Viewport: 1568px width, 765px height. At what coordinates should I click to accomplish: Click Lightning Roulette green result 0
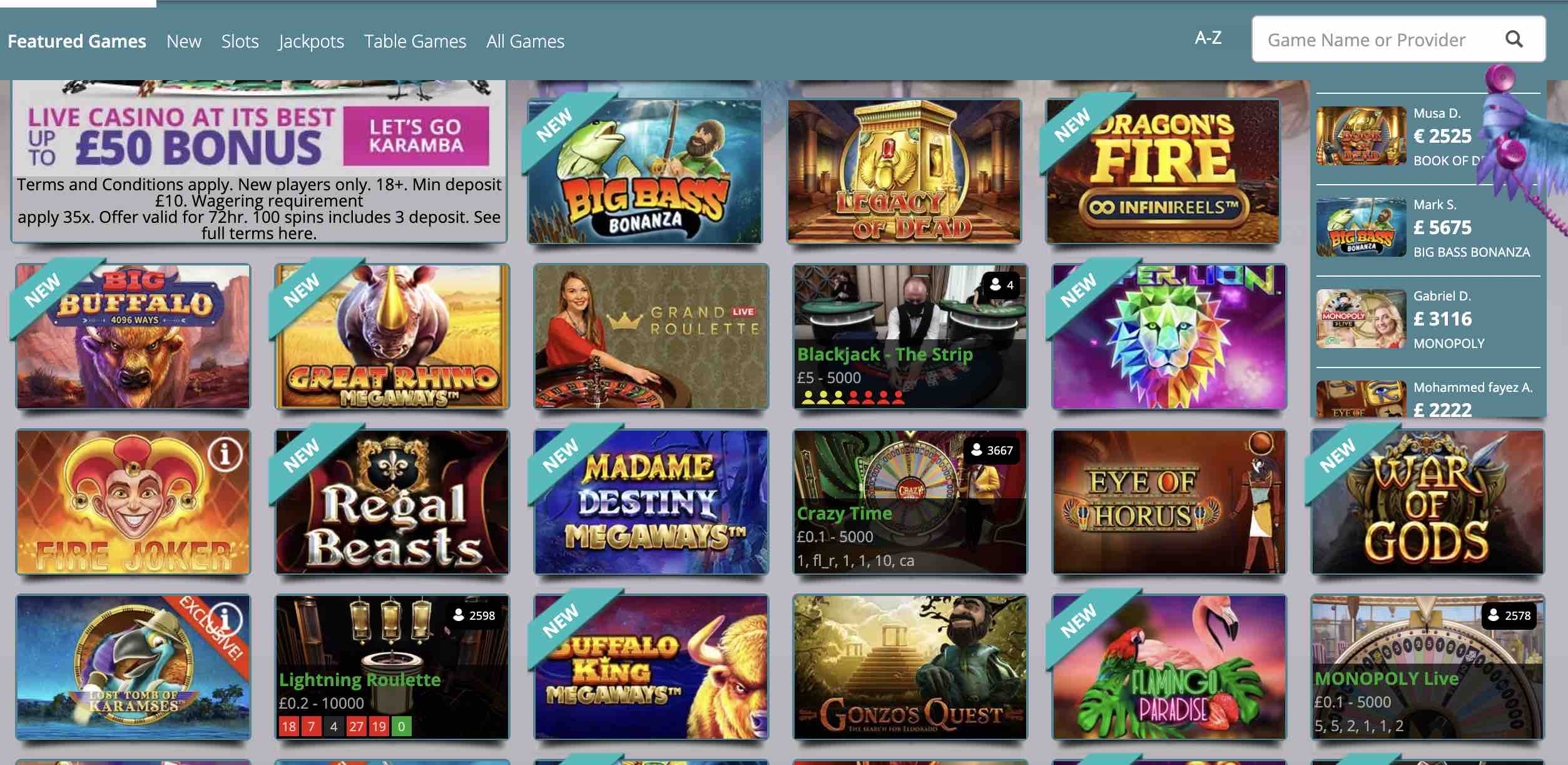click(x=401, y=726)
